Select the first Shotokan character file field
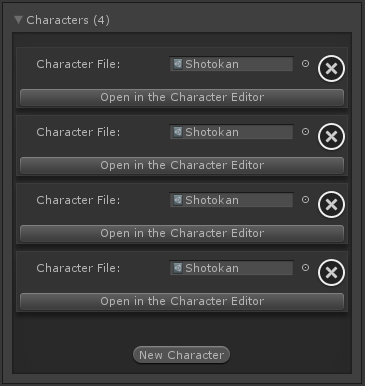Viewport: 365px width, 386px height. [x=232, y=64]
